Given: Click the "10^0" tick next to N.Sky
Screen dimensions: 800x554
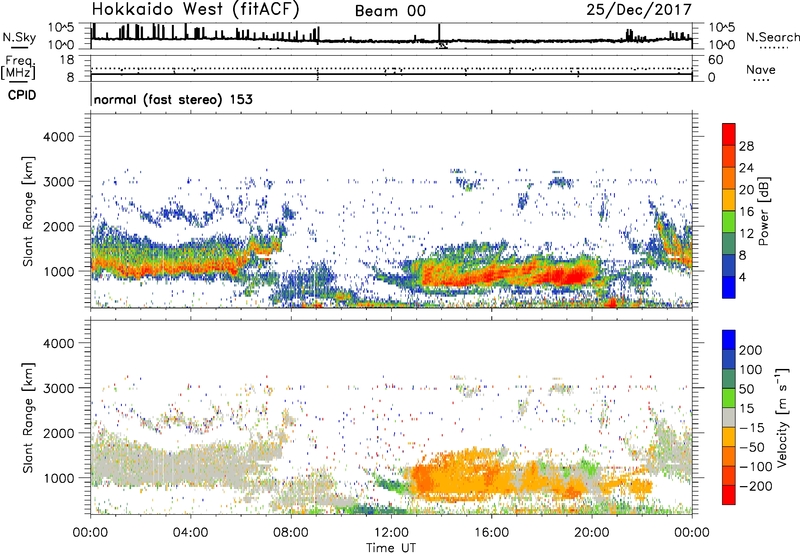Looking at the screenshot, I should pos(61,45).
